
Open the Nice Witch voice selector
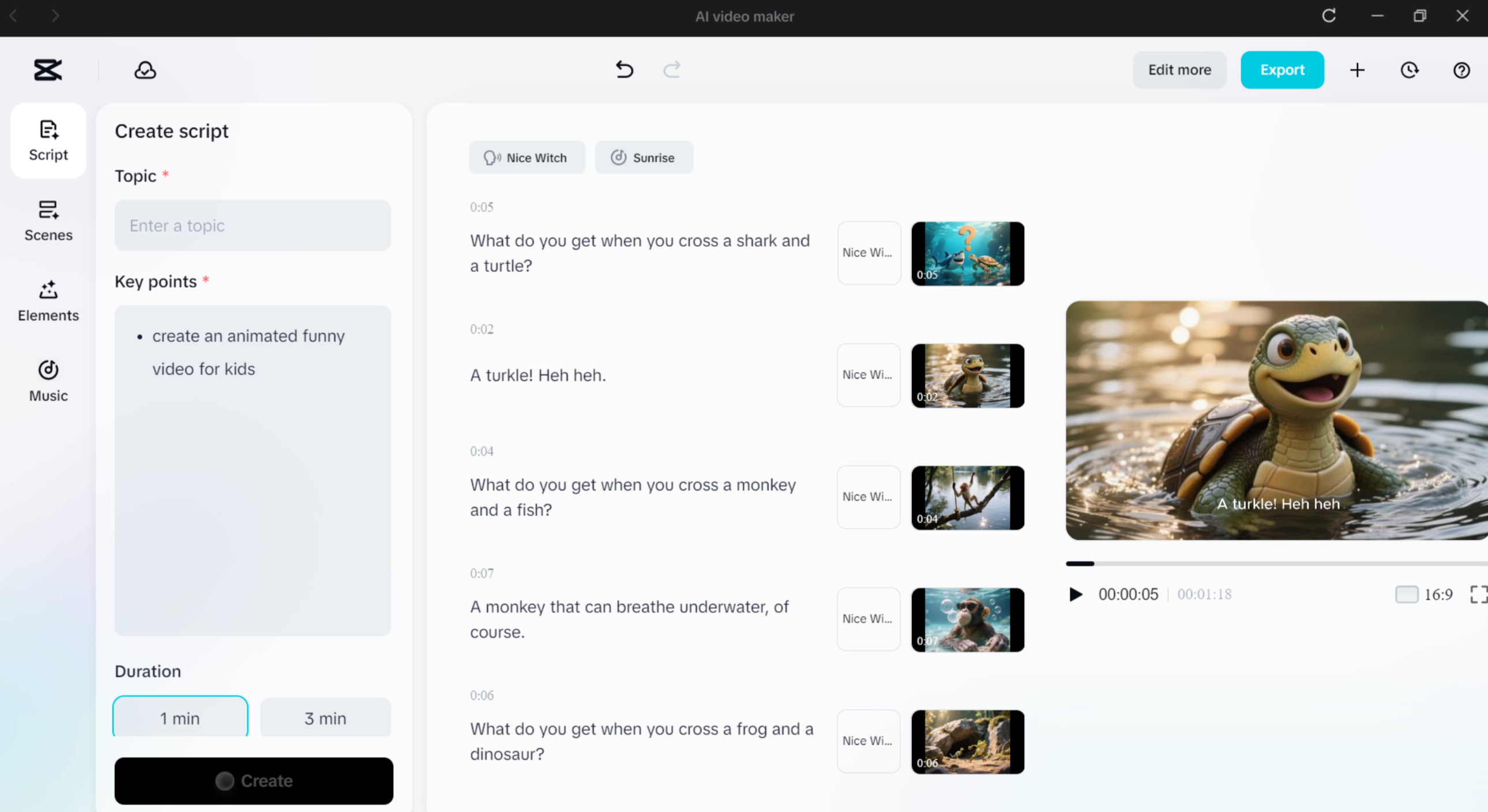click(527, 157)
